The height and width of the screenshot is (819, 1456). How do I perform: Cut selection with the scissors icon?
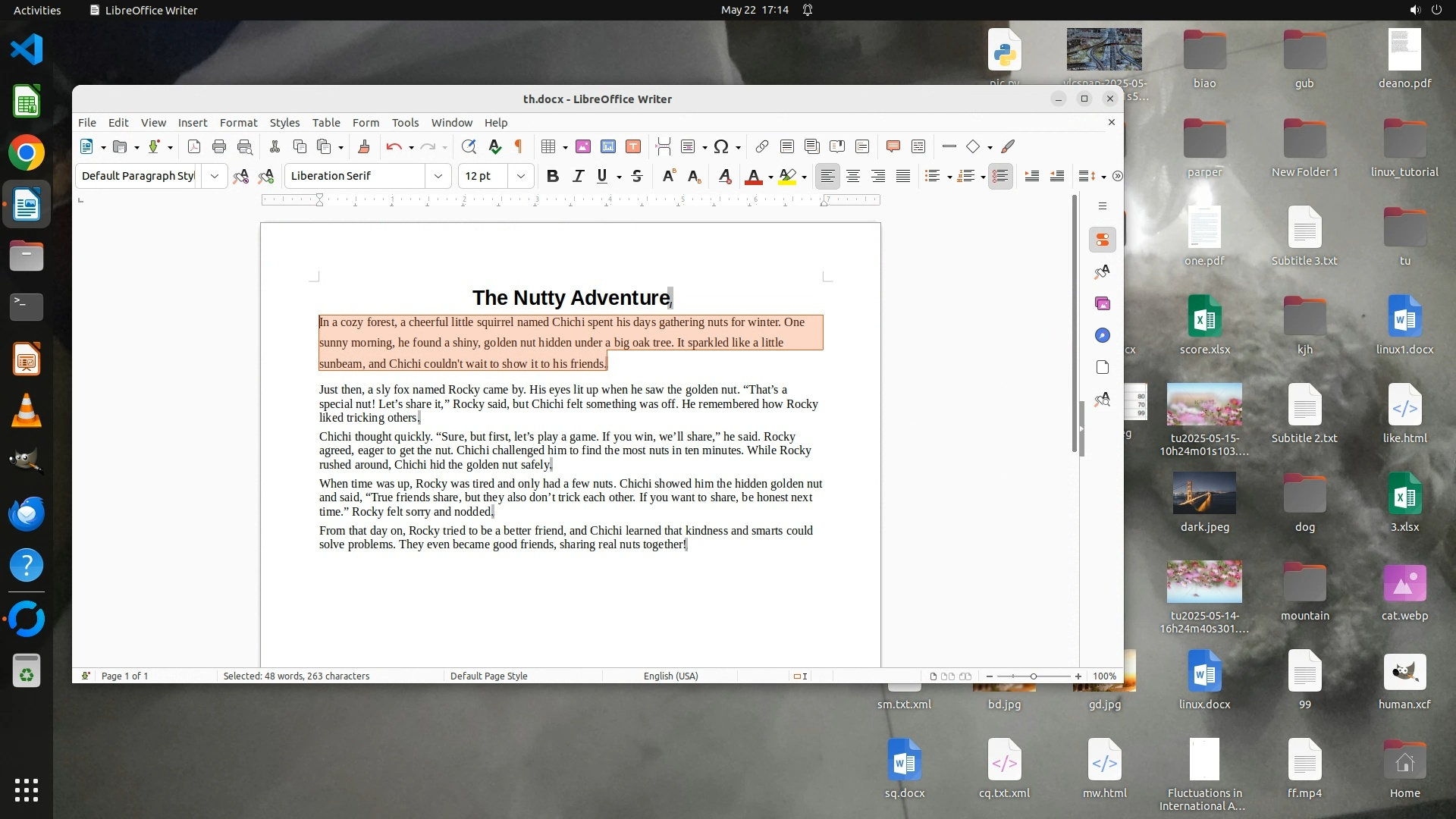coord(275,147)
